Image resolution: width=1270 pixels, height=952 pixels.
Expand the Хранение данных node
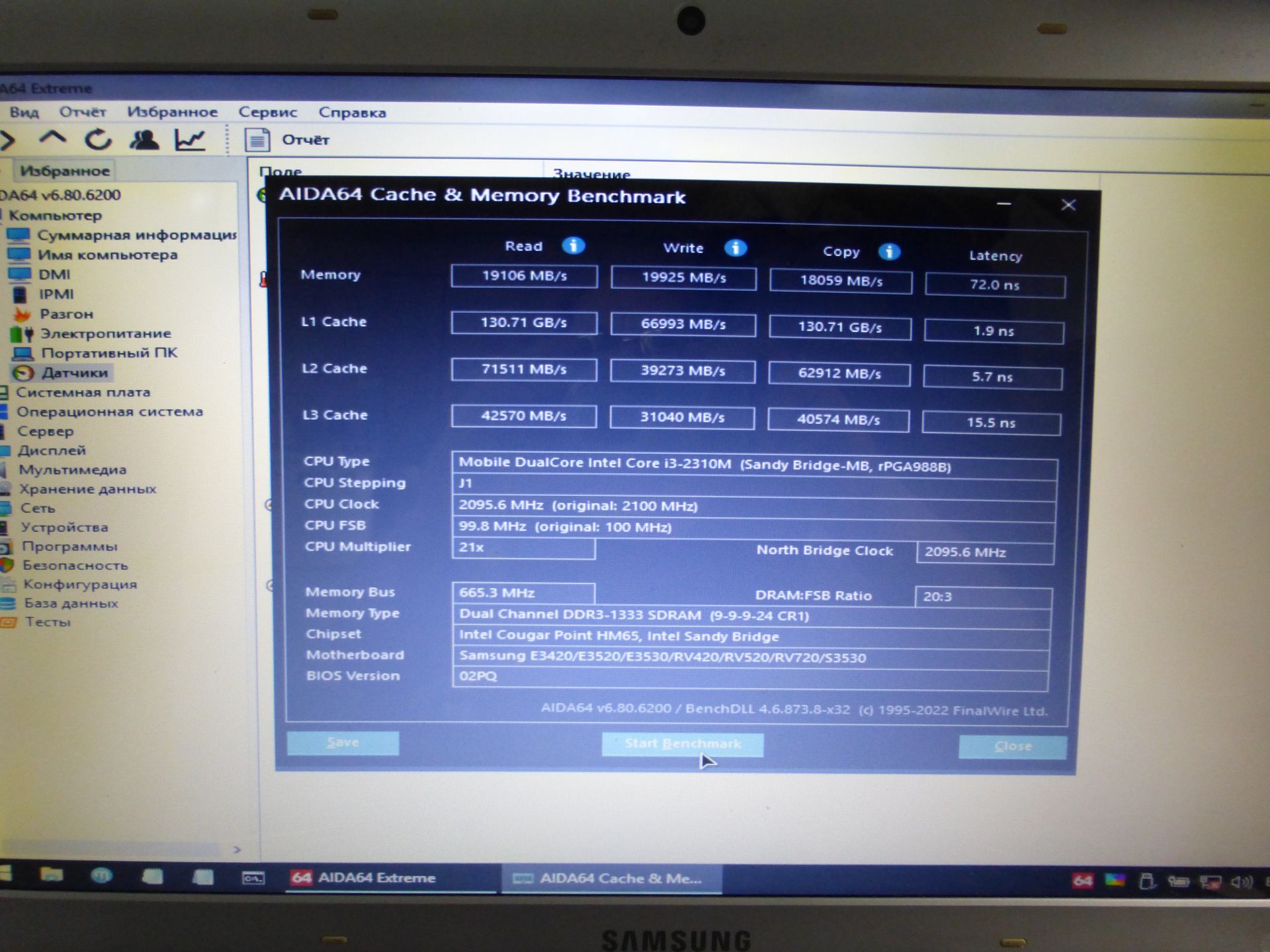[x=87, y=489]
